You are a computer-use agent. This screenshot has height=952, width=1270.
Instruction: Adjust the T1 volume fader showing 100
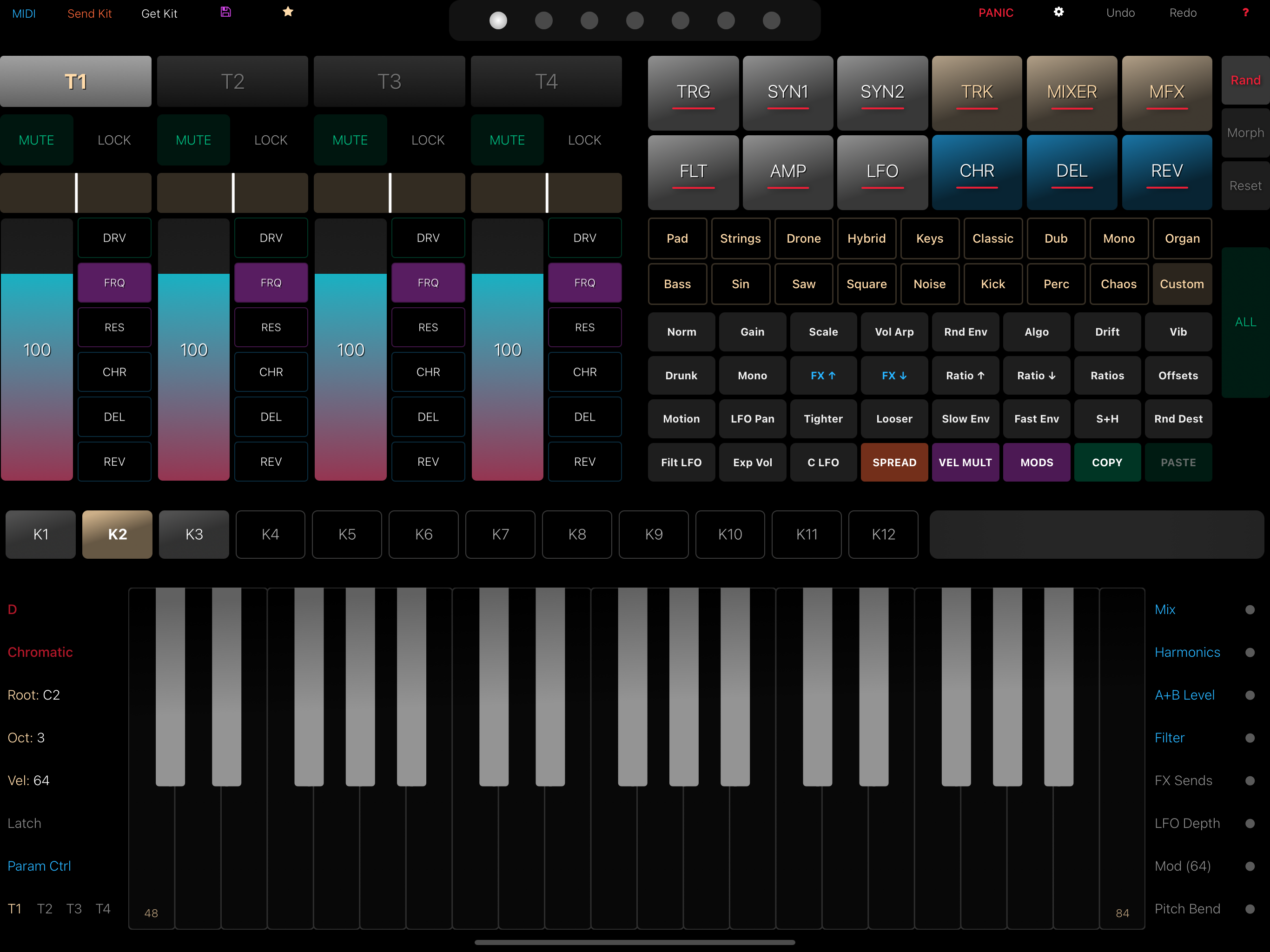pos(37,350)
